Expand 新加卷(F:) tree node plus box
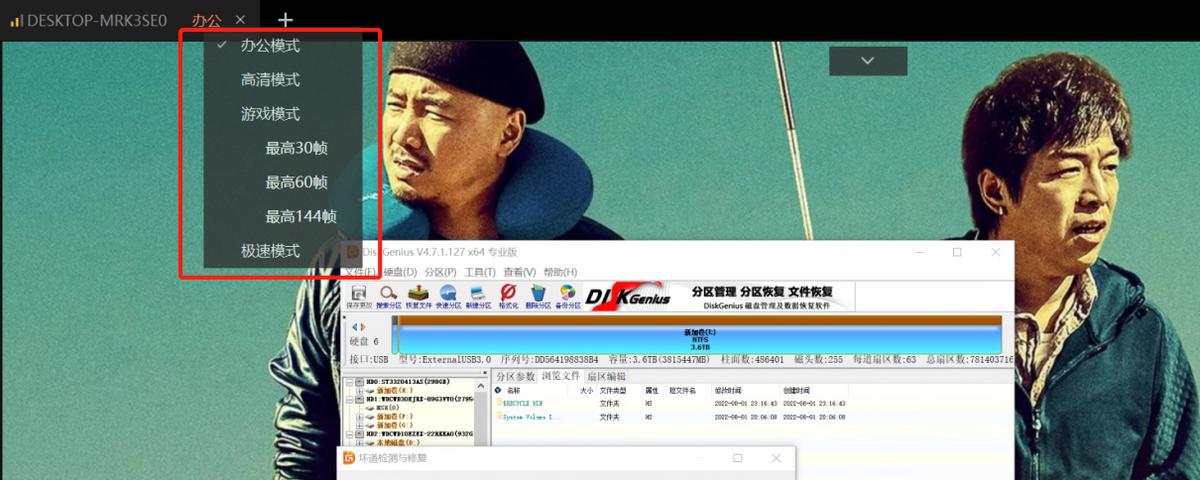 point(358,415)
